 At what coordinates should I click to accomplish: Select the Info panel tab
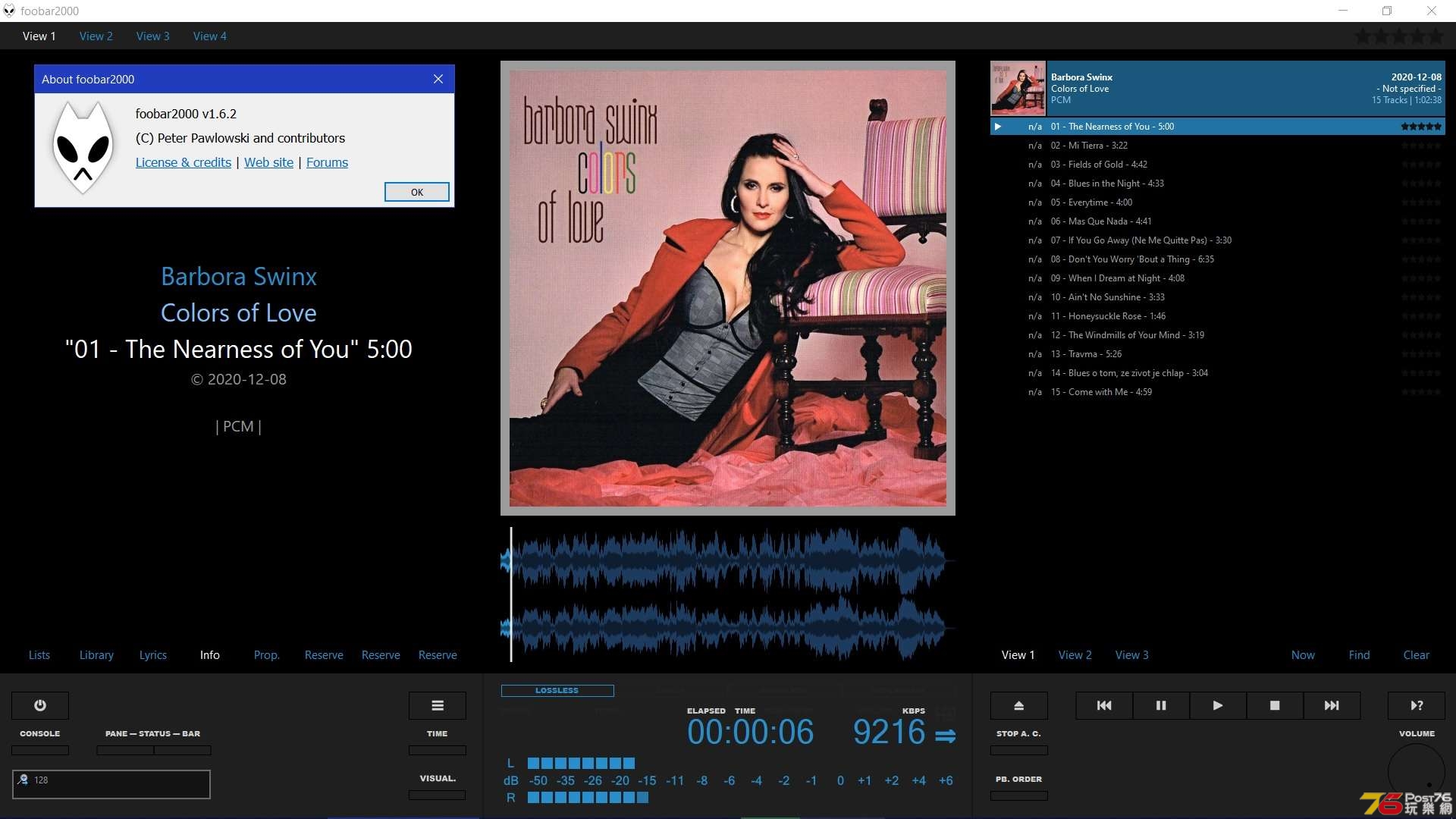click(210, 655)
